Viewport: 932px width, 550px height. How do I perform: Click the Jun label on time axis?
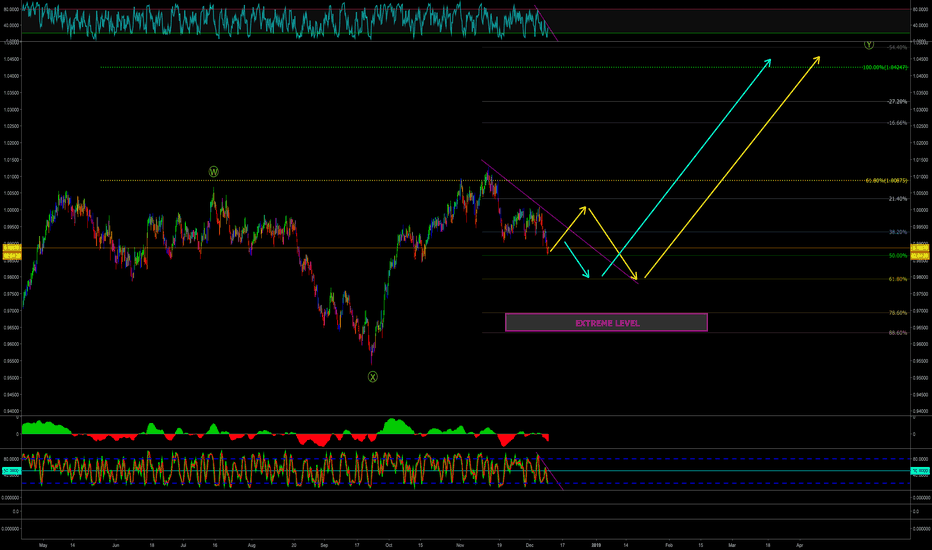pos(115,545)
